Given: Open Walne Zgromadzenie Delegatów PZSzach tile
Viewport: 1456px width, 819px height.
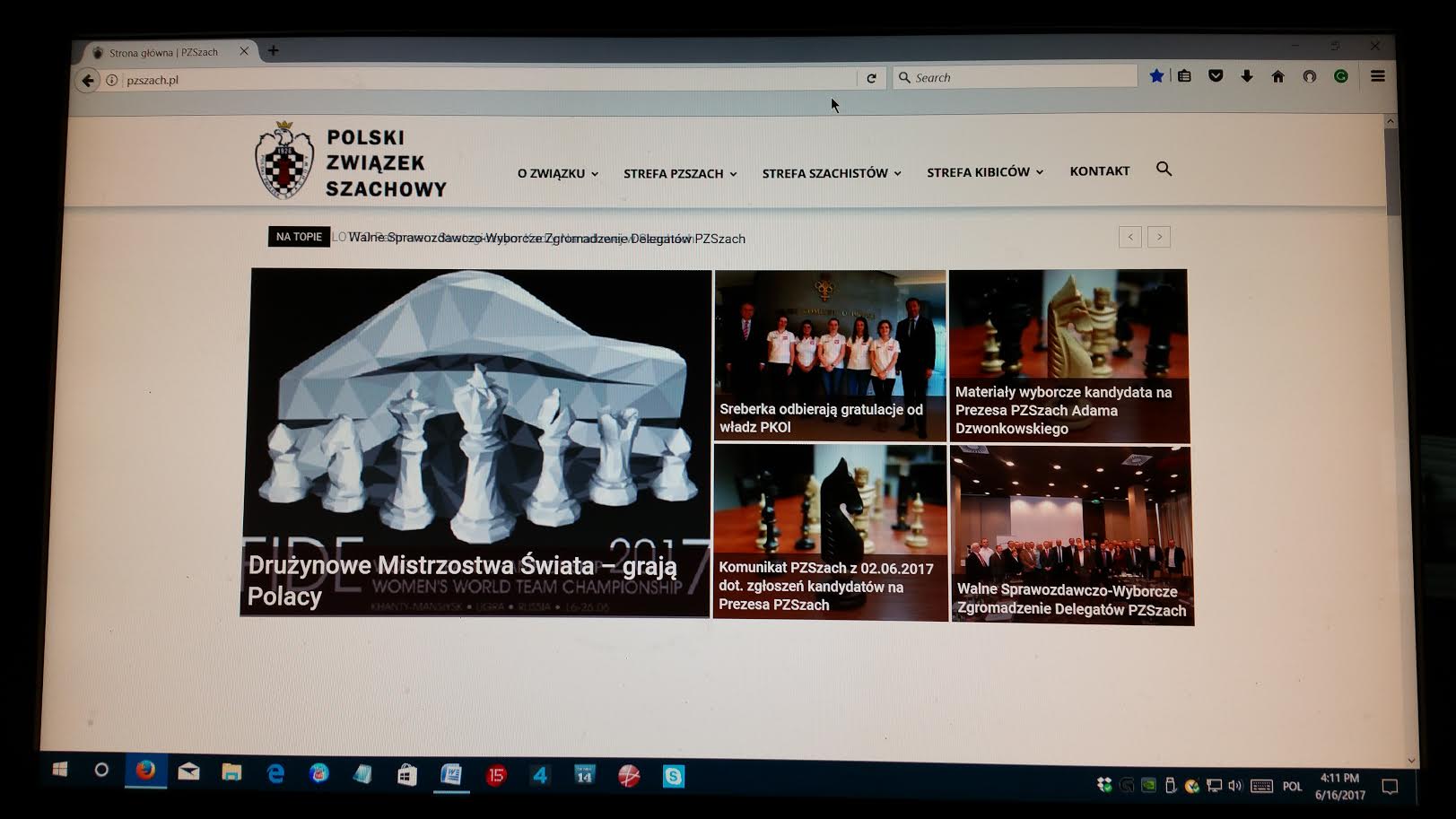Looking at the screenshot, I should [x=1072, y=535].
